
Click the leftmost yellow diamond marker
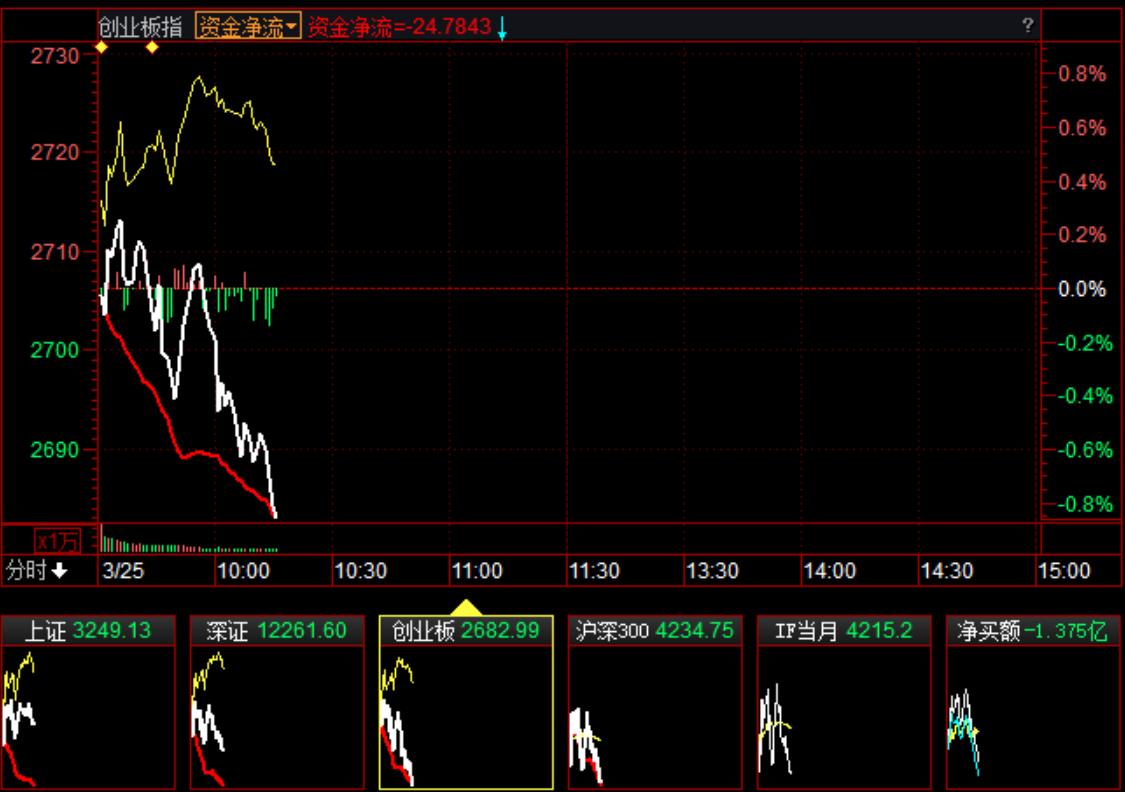pos(101,46)
